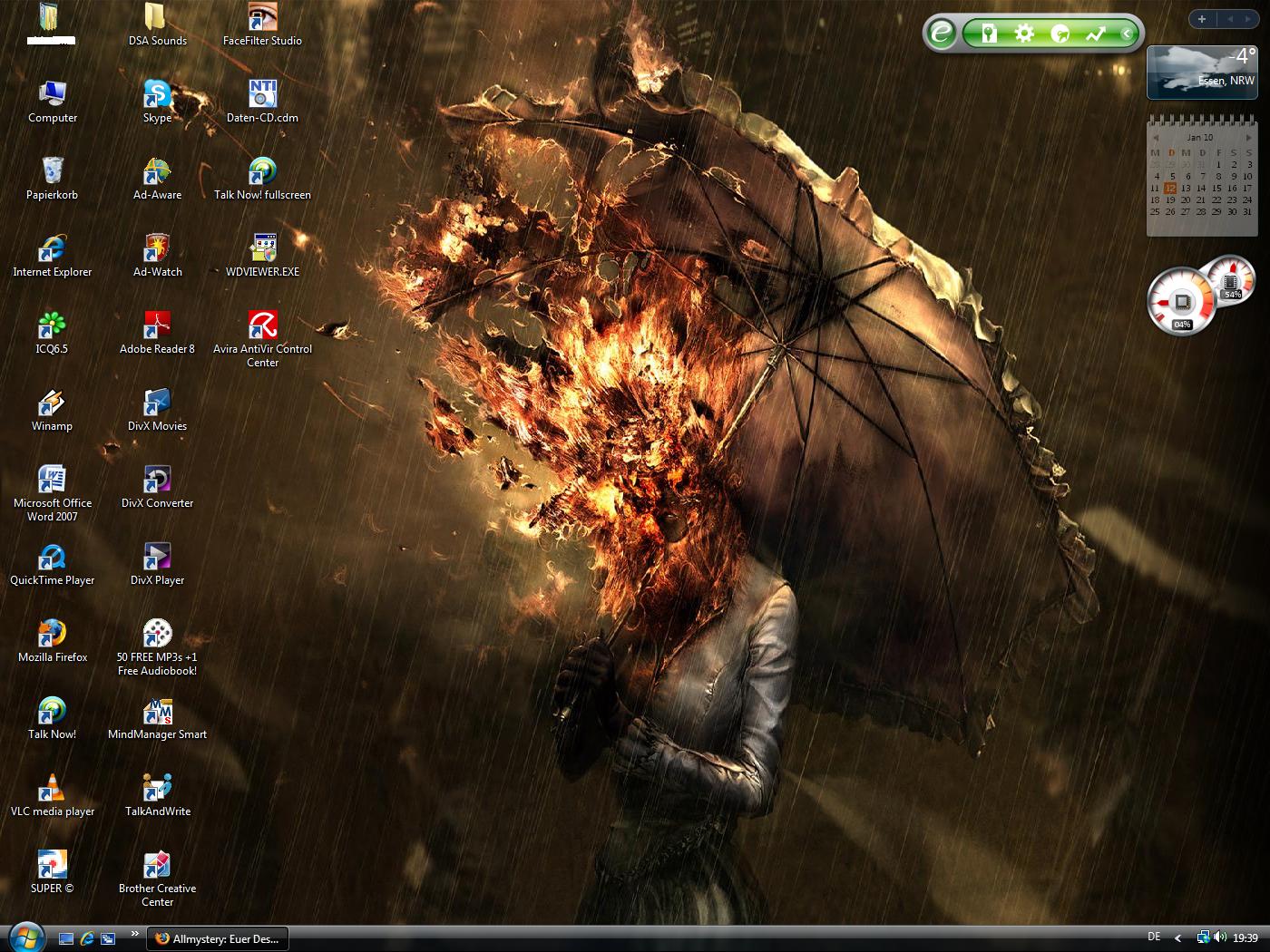Launch MindManager Smart
This screenshot has height=952, width=1270.
pyautogui.click(x=157, y=717)
